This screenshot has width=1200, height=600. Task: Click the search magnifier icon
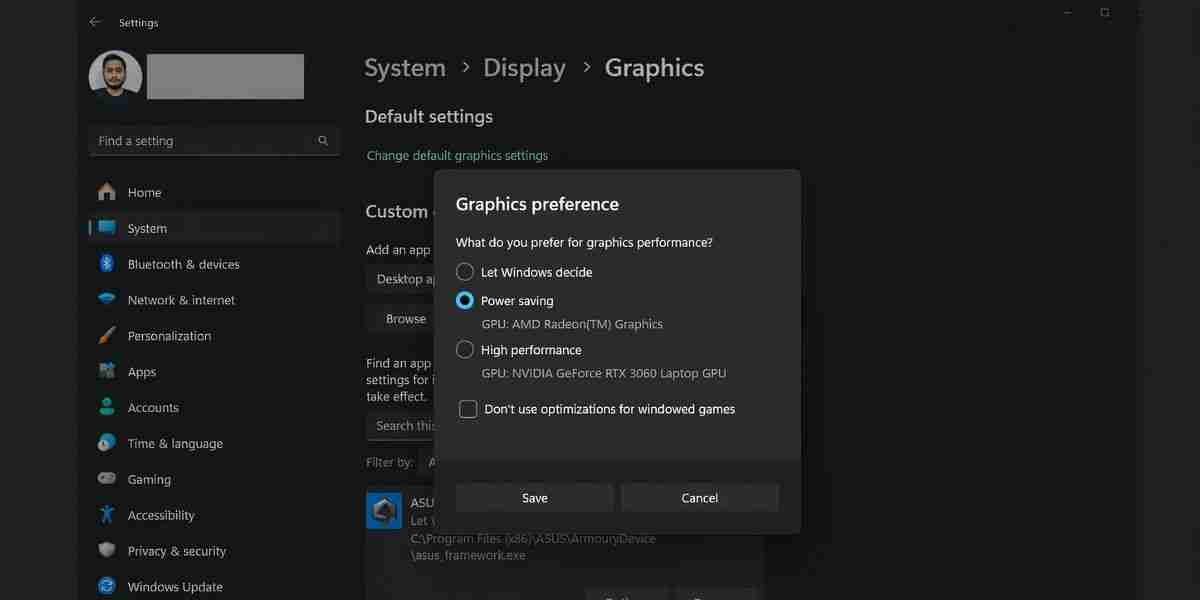[323, 141]
